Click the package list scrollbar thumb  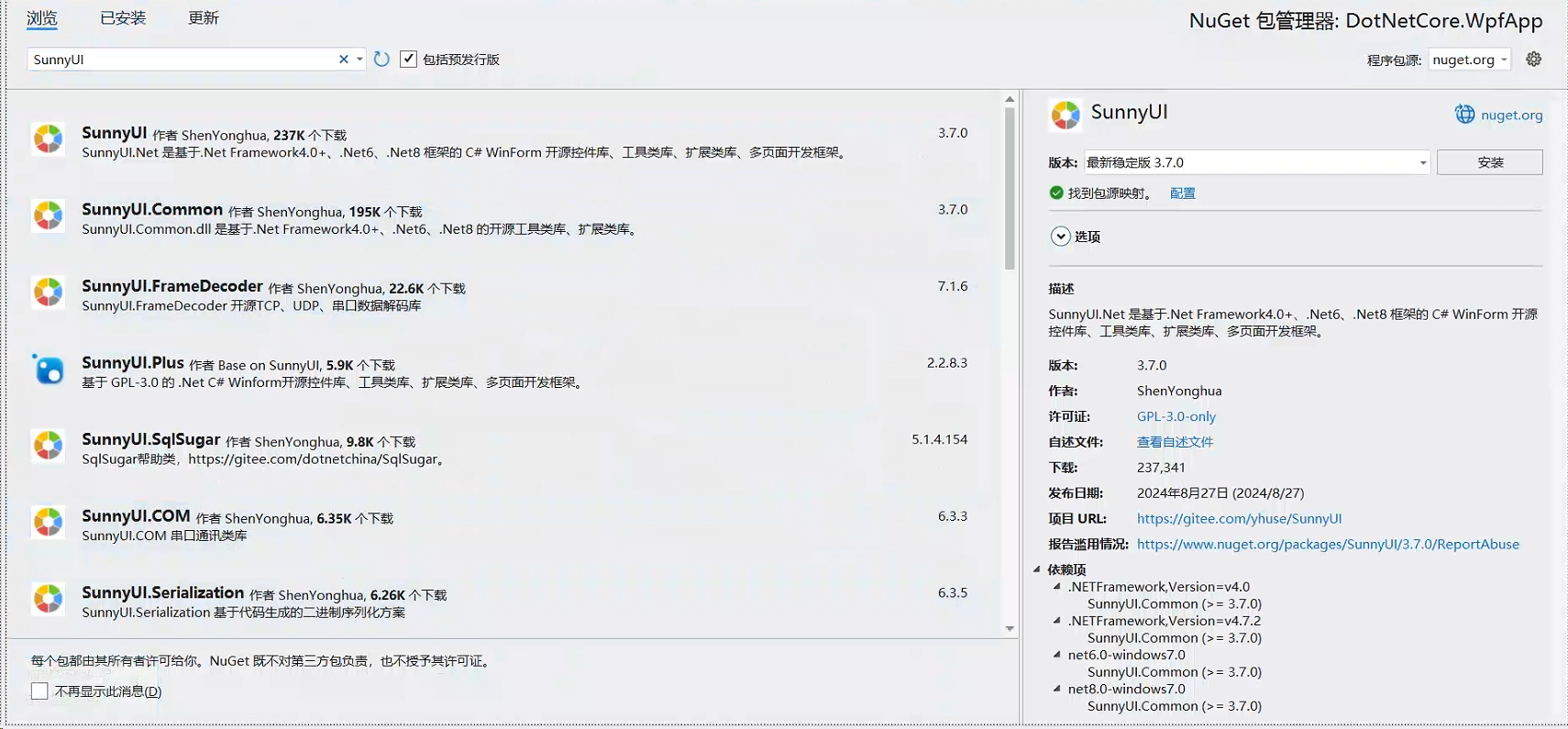point(1010,188)
